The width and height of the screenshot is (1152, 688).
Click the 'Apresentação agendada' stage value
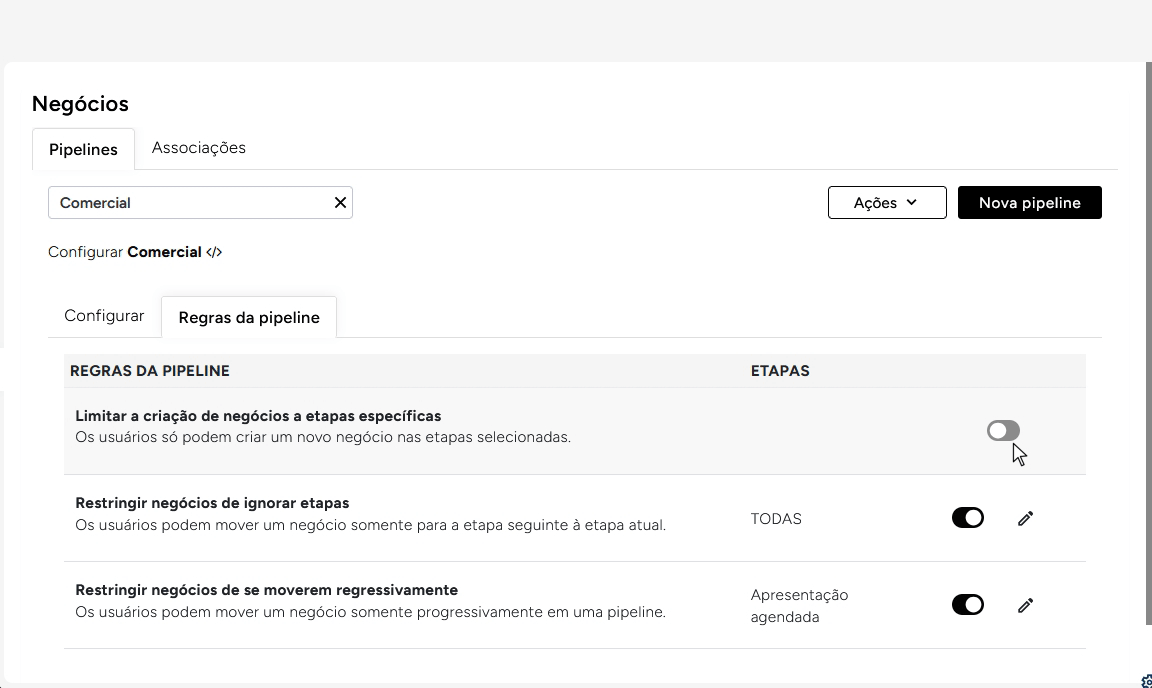pos(799,606)
